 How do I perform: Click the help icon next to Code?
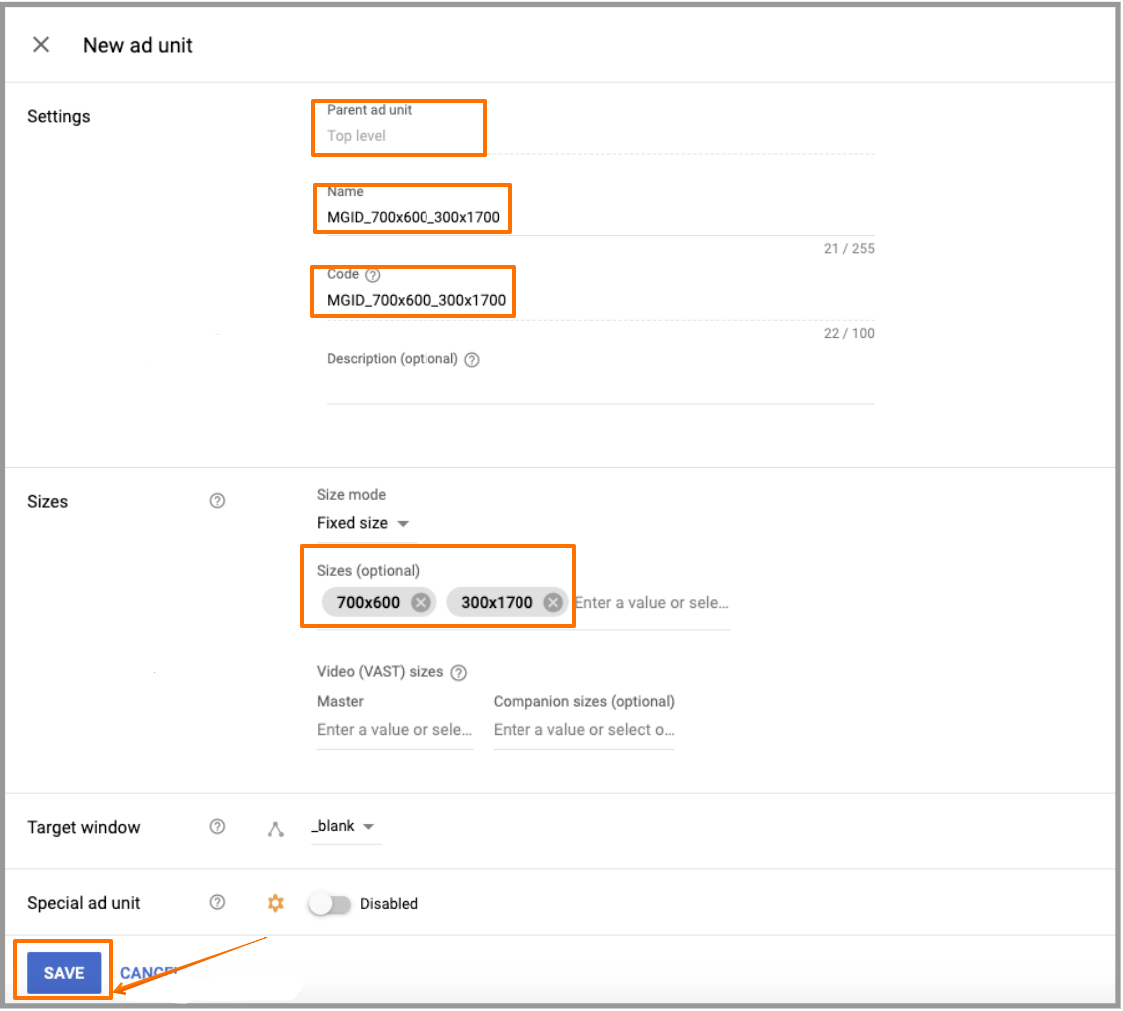click(373, 275)
